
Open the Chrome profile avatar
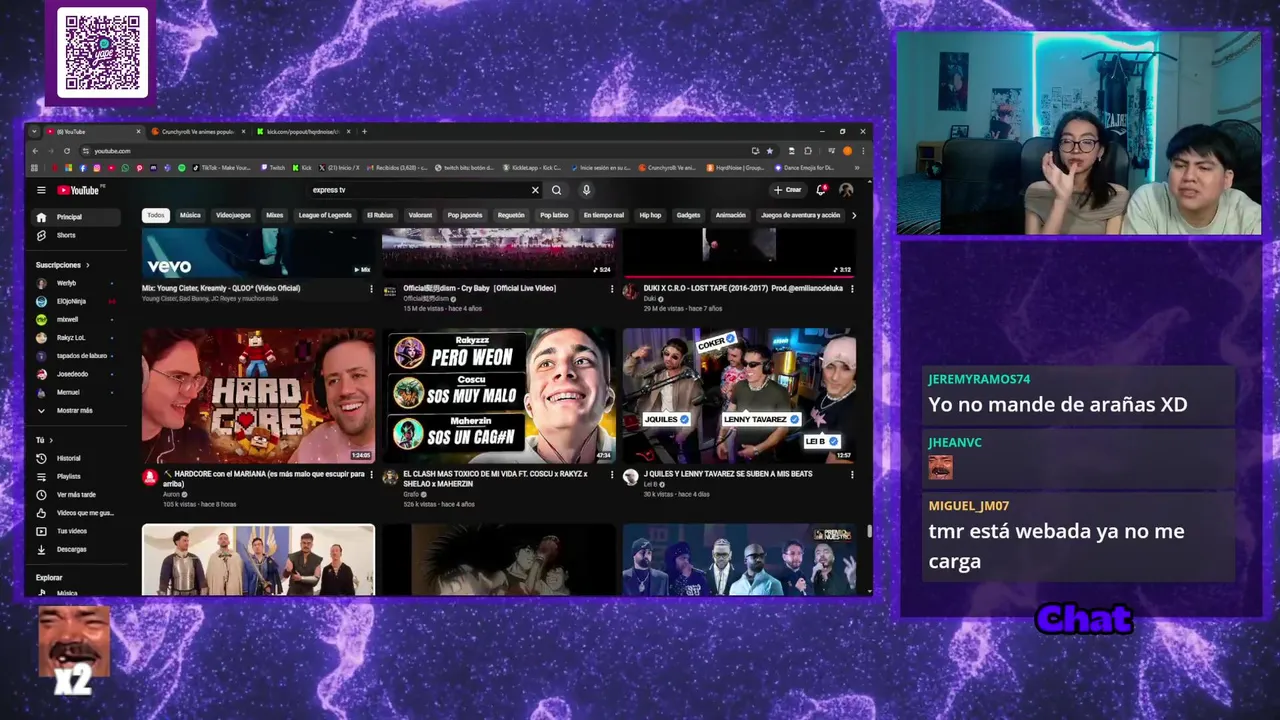(847, 151)
